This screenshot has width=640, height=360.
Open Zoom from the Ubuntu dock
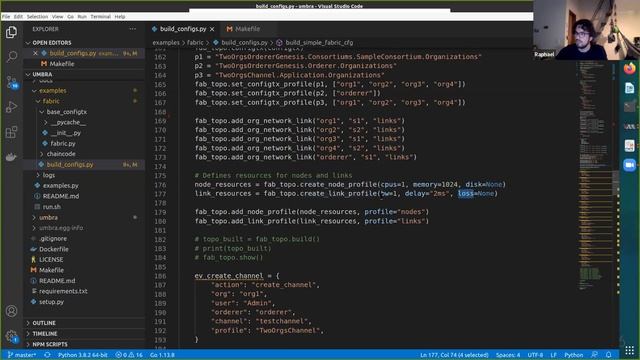coord(629,165)
